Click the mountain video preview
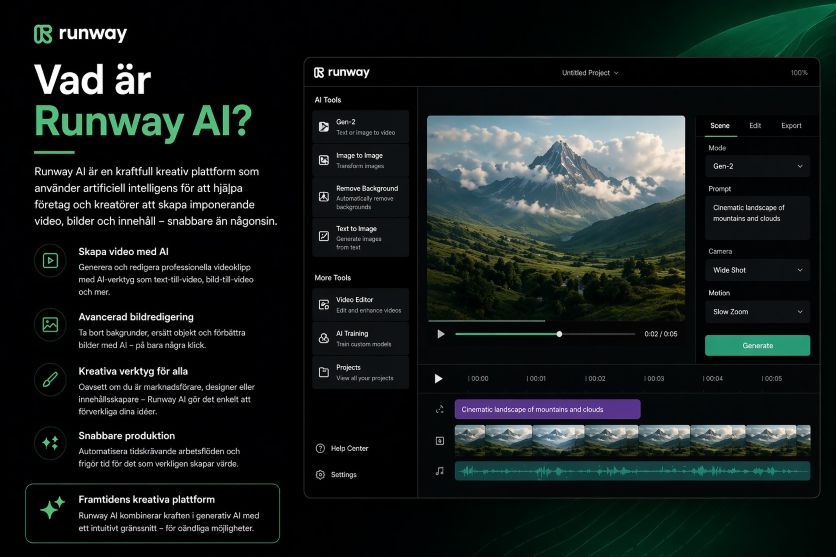This screenshot has height=557, width=836. 556,218
